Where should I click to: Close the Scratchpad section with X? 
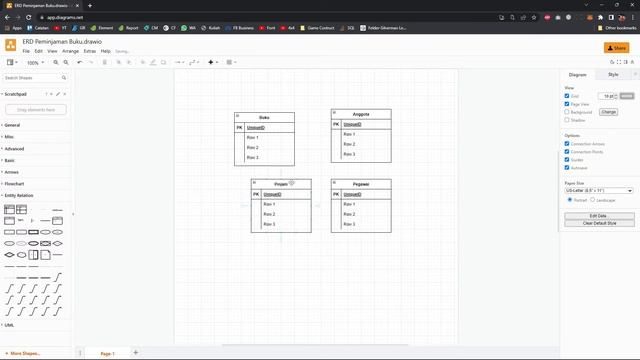coord(64,94)
